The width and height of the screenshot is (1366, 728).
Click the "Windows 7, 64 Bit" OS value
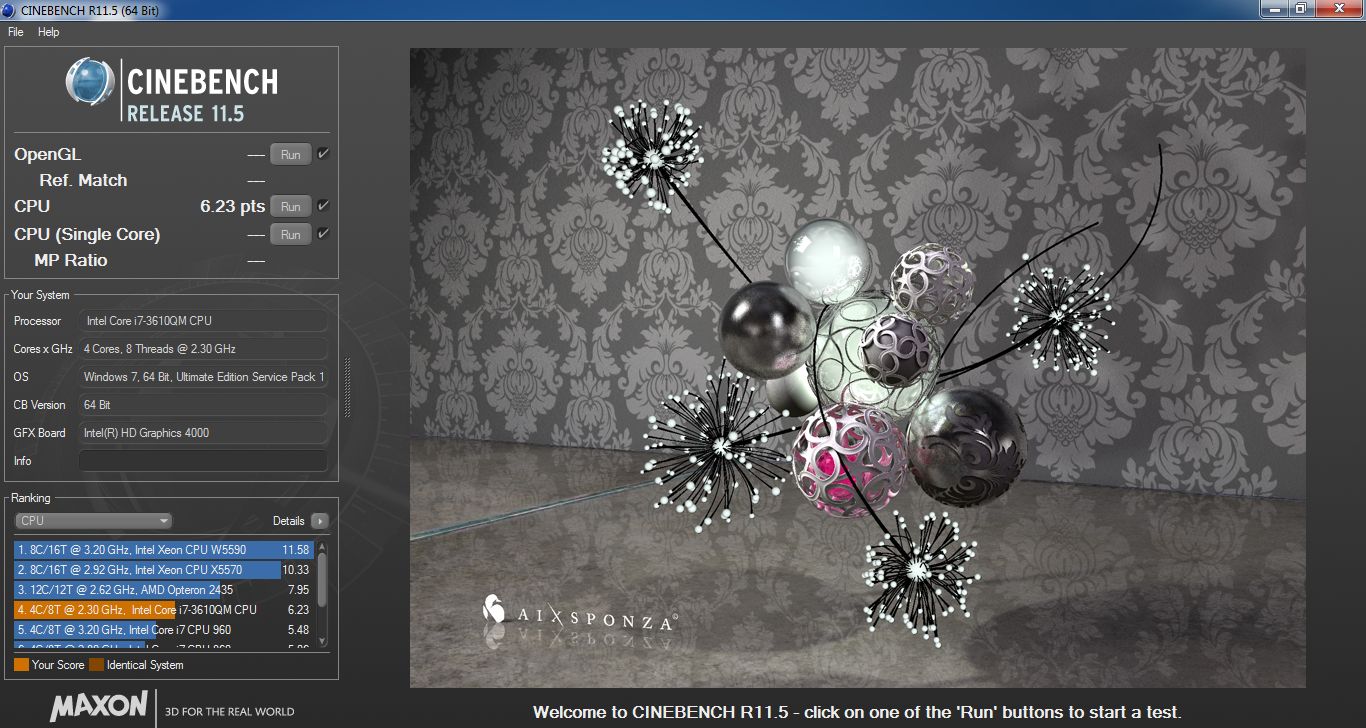pyautogui.click(x=204, y=377)
